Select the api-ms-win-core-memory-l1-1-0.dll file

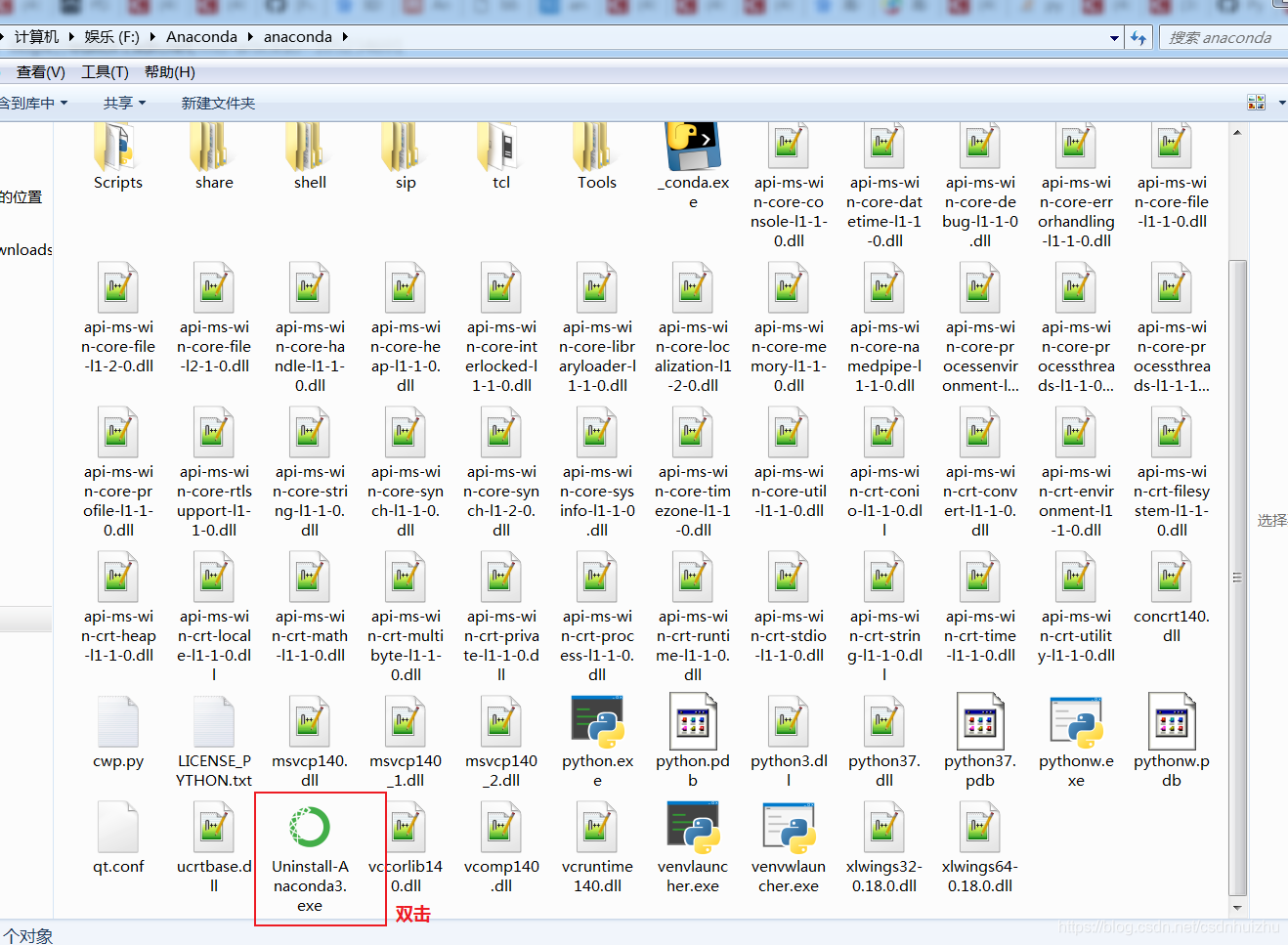(789, 328)
